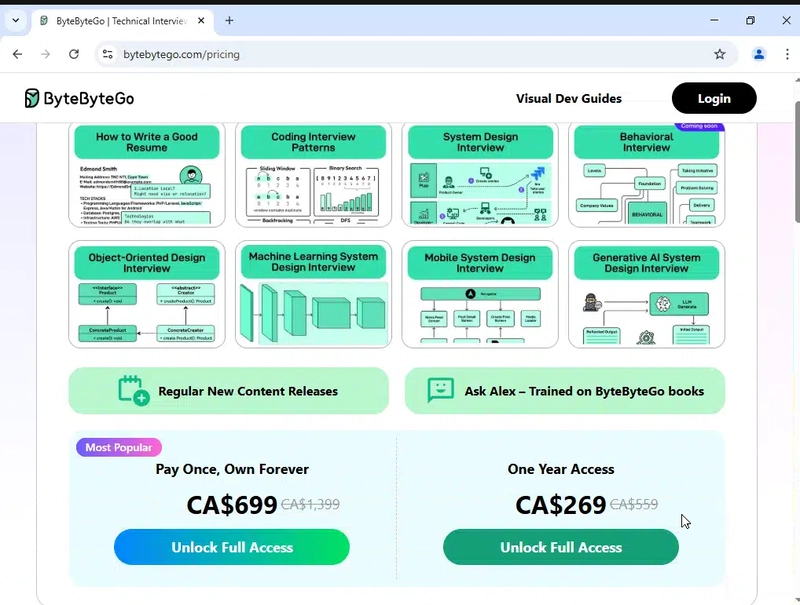
Task: Select the ByteByteGo browser tab
Action: pos(120,20)
